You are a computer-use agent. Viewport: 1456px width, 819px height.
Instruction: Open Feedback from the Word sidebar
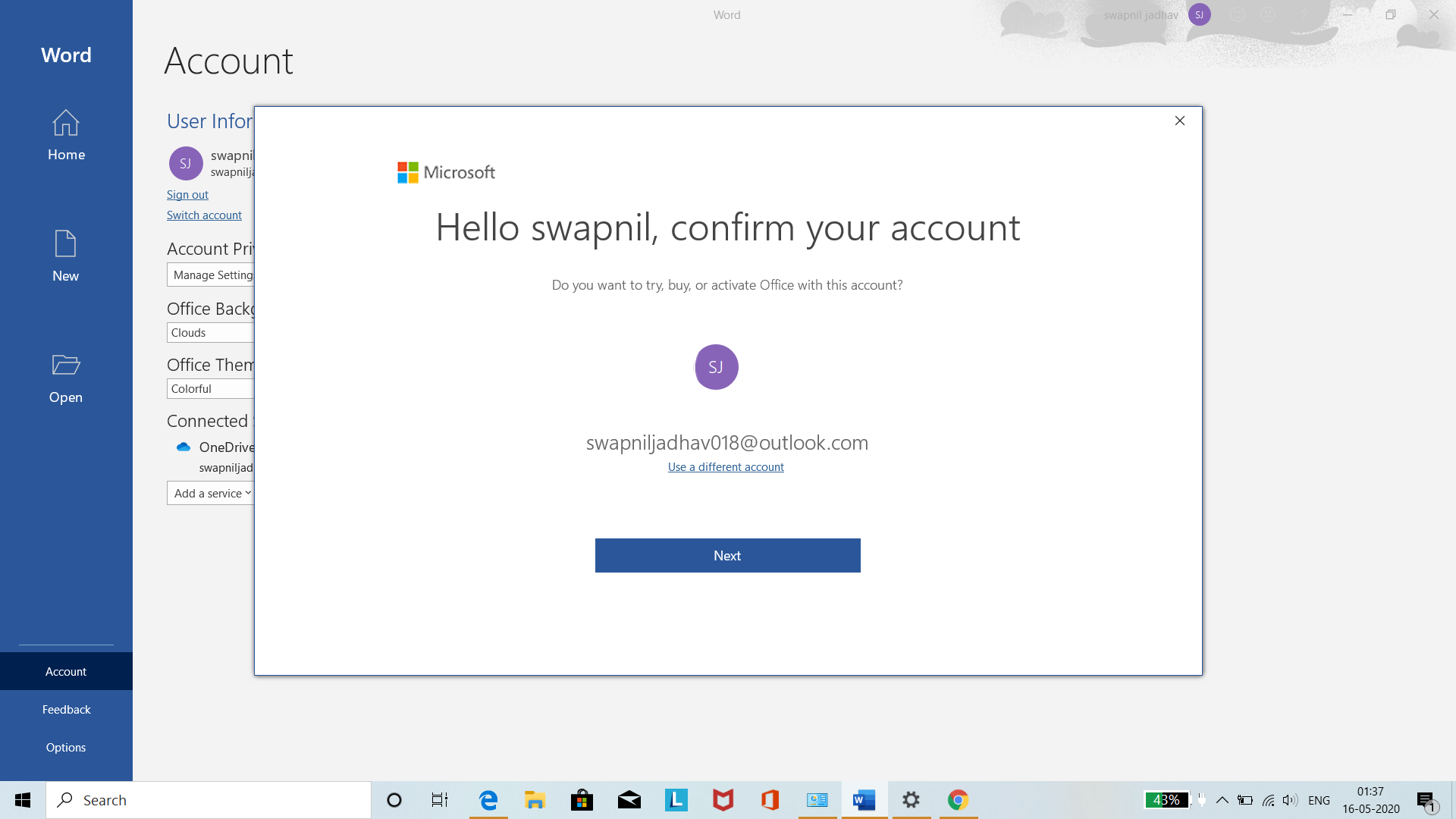pyautogui.click(x=66, y=709)
